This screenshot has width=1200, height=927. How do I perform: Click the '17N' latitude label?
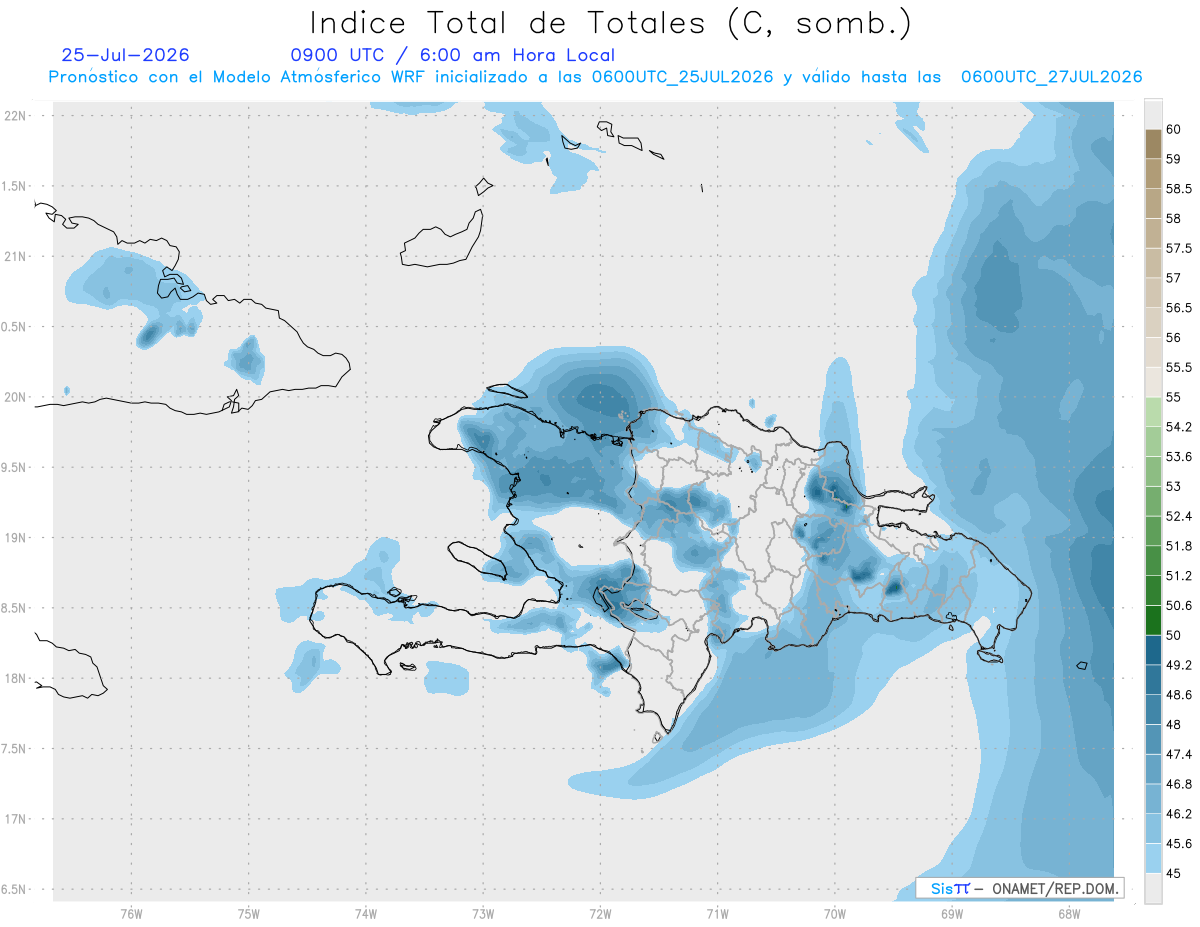point(15,819)
